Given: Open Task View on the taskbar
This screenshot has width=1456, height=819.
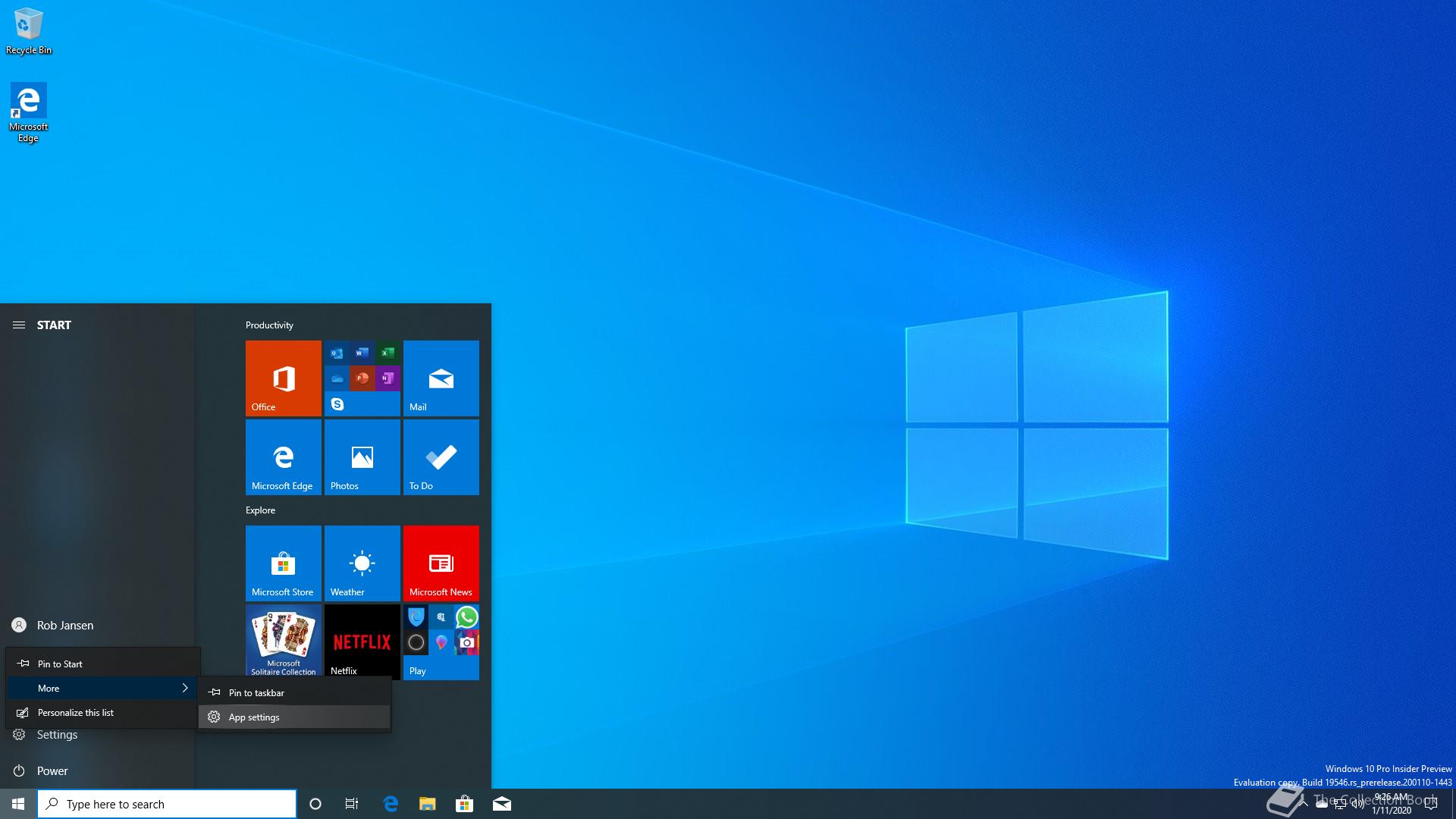Looking at the screenshot, I should tap(352, 804).
